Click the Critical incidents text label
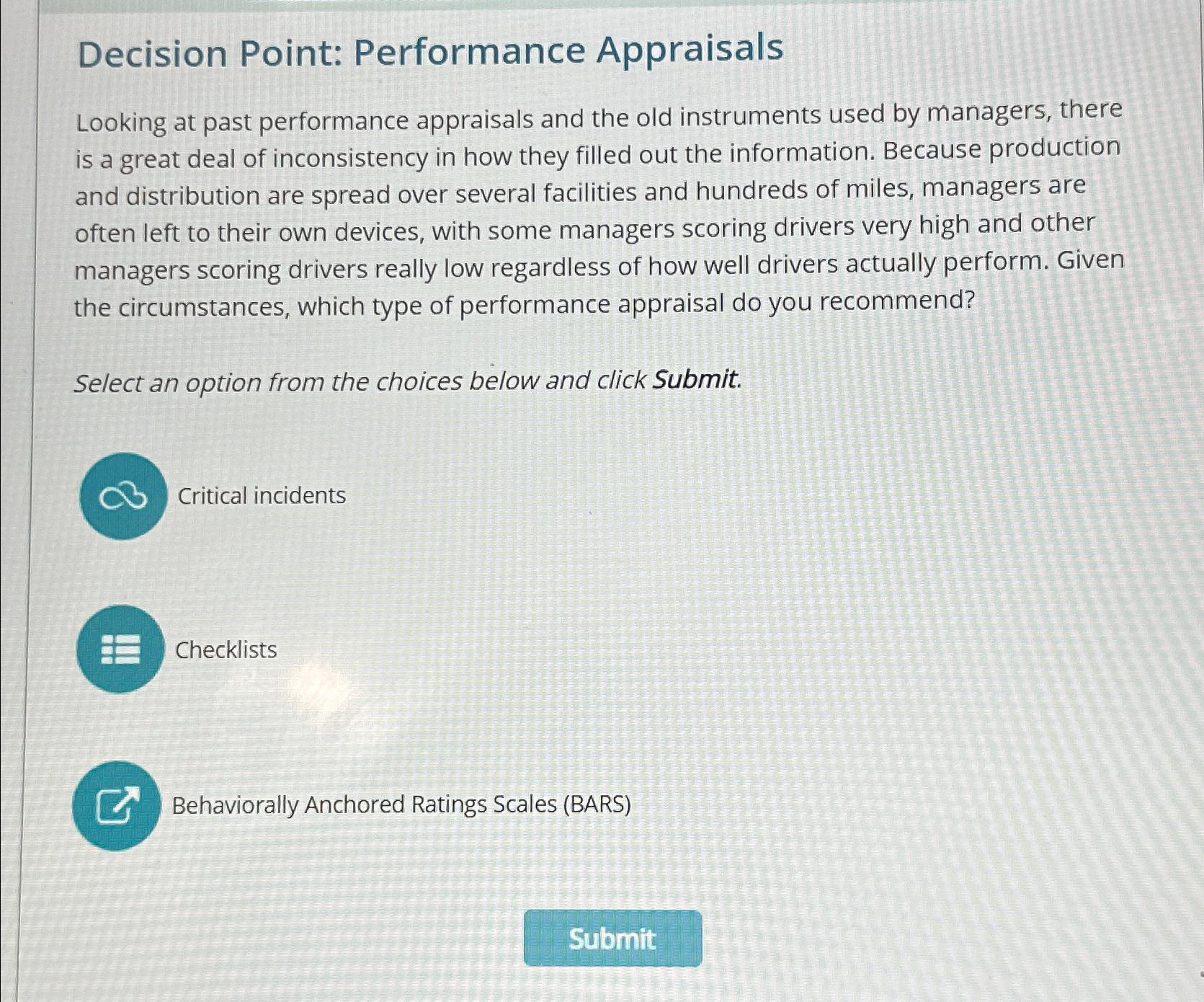This screenshot has width=1204, height=1002. (261, 496)
